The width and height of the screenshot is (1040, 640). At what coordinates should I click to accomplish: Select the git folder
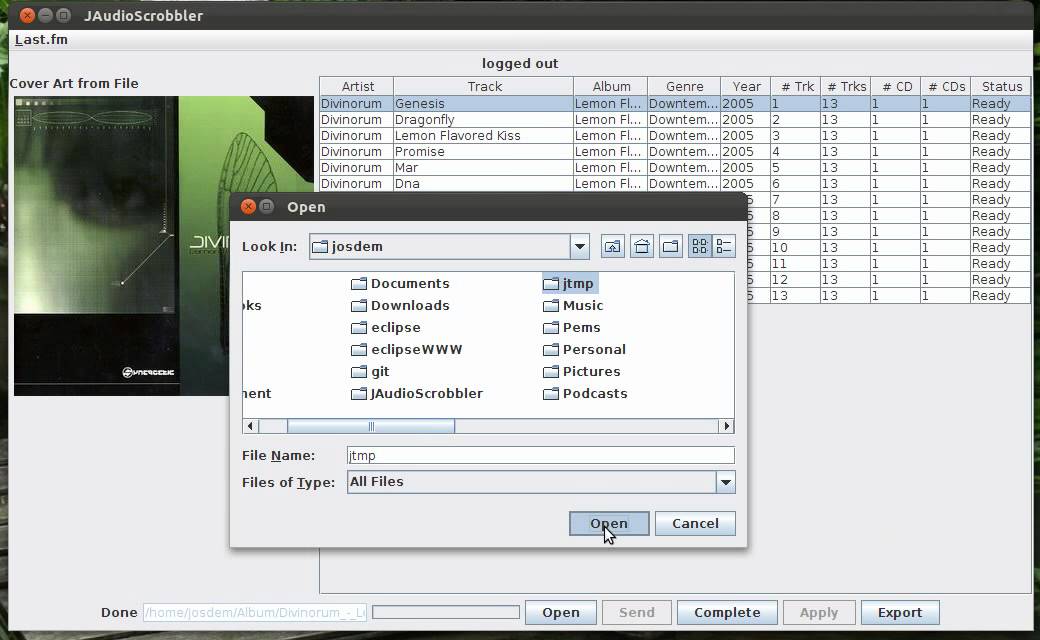click(370, 371)
